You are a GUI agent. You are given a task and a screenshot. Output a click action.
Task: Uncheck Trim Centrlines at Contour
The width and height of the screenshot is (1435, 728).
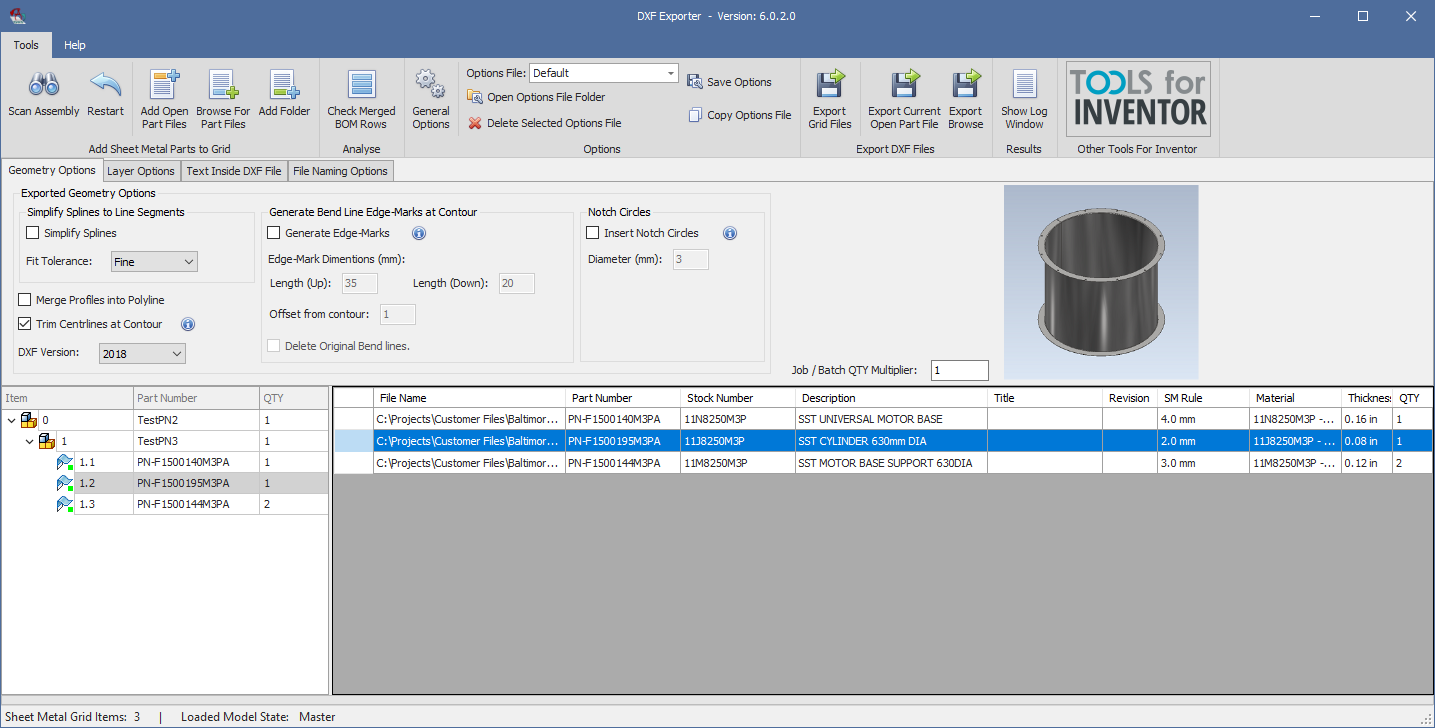point(25,324)
